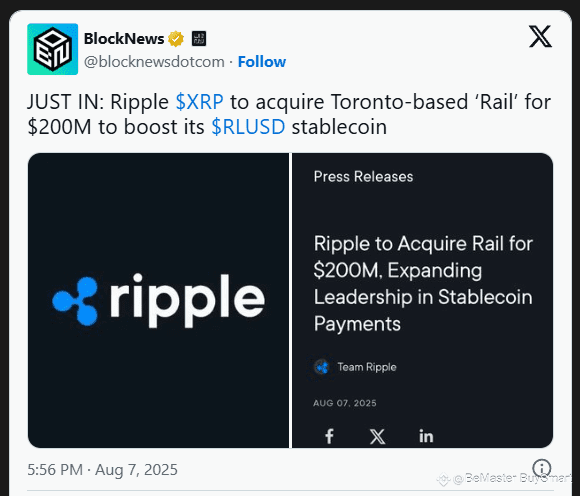Open the @blocknewsdotcom handle
Screen dimensions: 580x496
[x=154, y=62]
